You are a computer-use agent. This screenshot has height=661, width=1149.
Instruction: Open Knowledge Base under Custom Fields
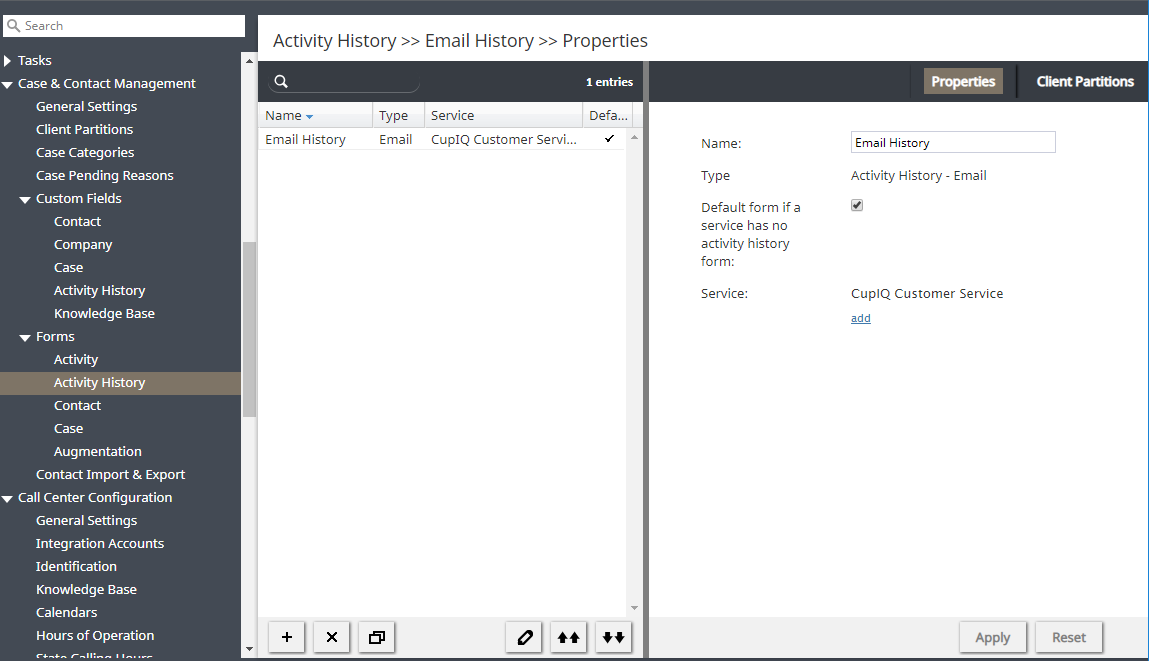coord(104,314)
